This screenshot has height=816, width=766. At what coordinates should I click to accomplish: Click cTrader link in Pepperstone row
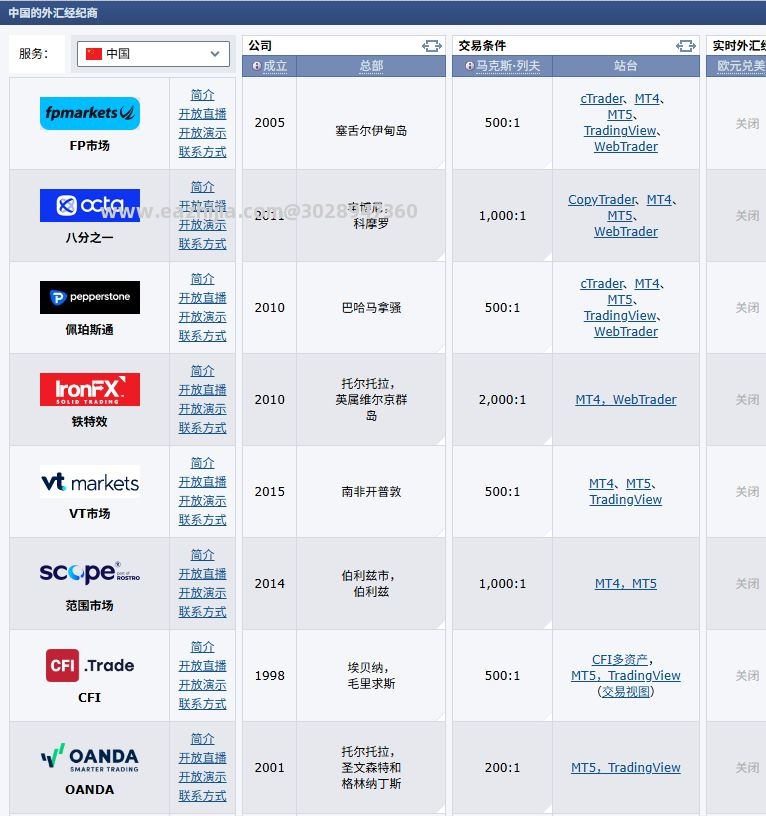pos(602,284)
